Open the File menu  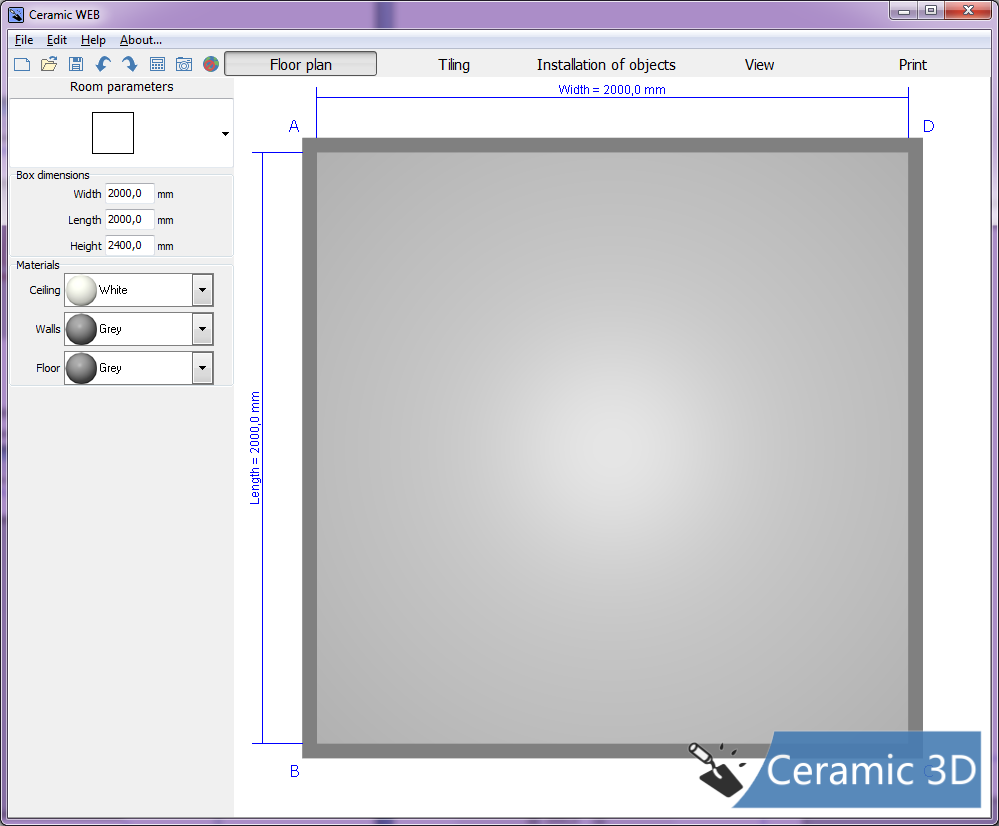pos(24,40)
